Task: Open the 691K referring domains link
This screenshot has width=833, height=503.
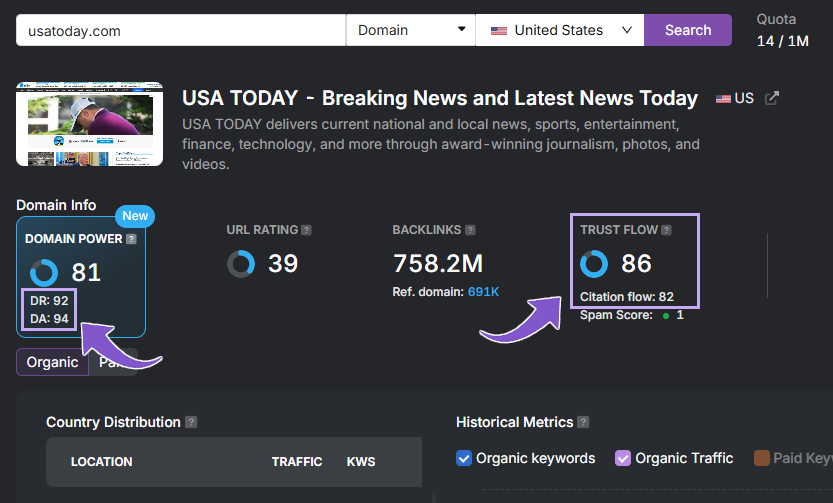Action: [x=483, y=292]
